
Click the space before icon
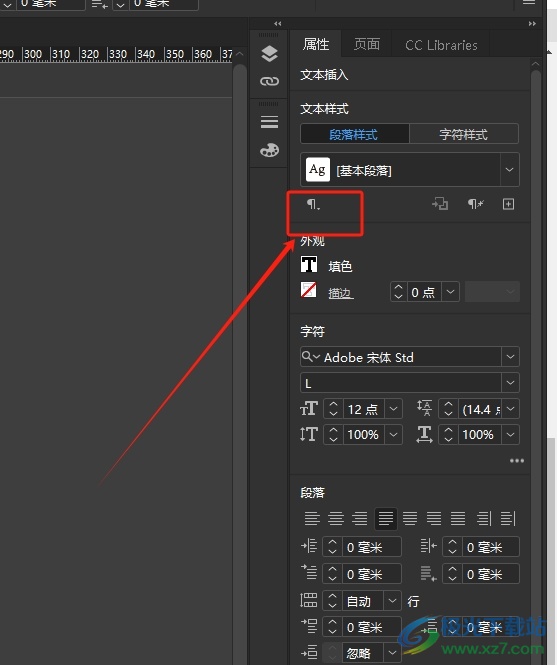pyautogui.click(x=309, y=626)
